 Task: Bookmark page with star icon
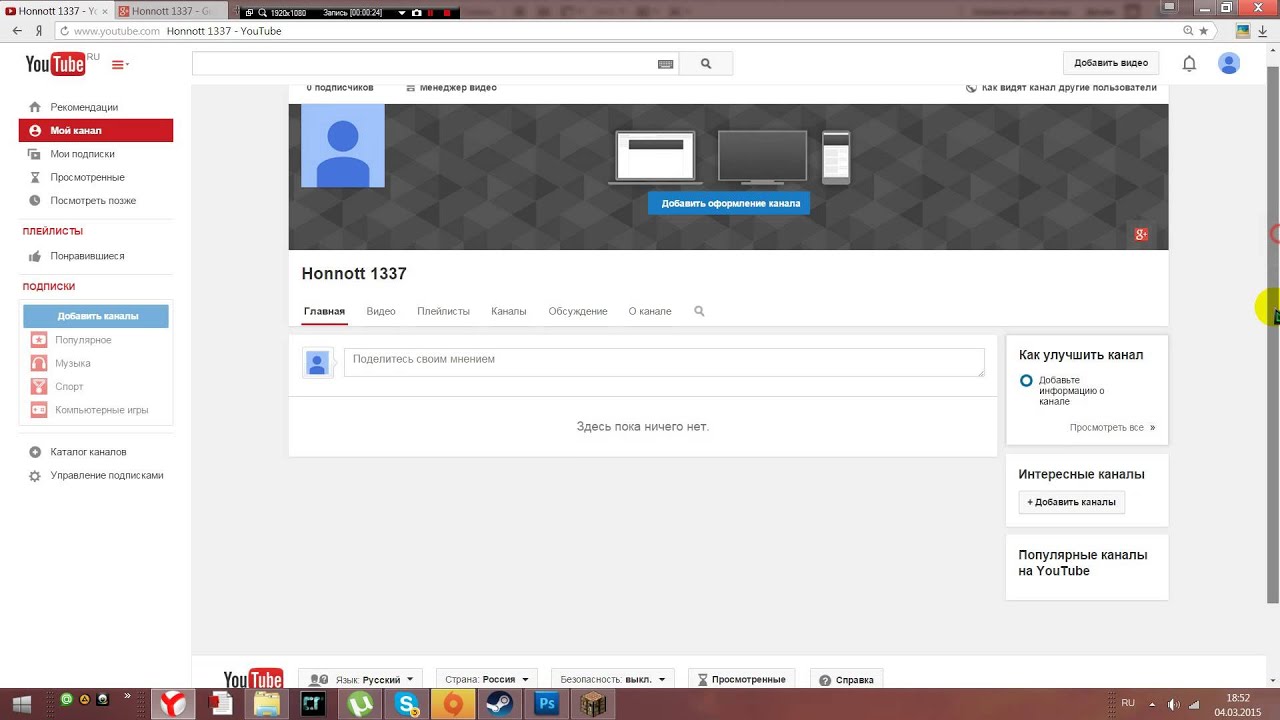point(1203,31)
